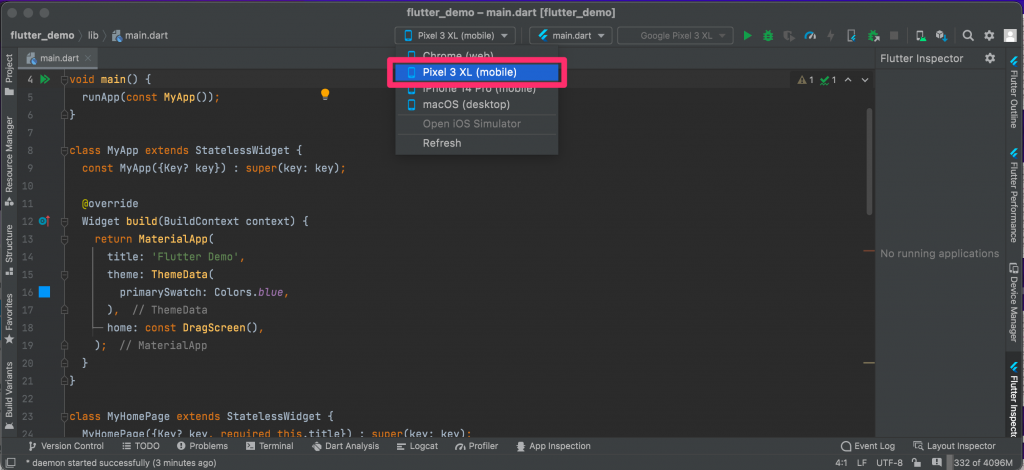Click the user account avatar icon
The width and height of the screenshot is (1024, 470).
(1010, 36)
